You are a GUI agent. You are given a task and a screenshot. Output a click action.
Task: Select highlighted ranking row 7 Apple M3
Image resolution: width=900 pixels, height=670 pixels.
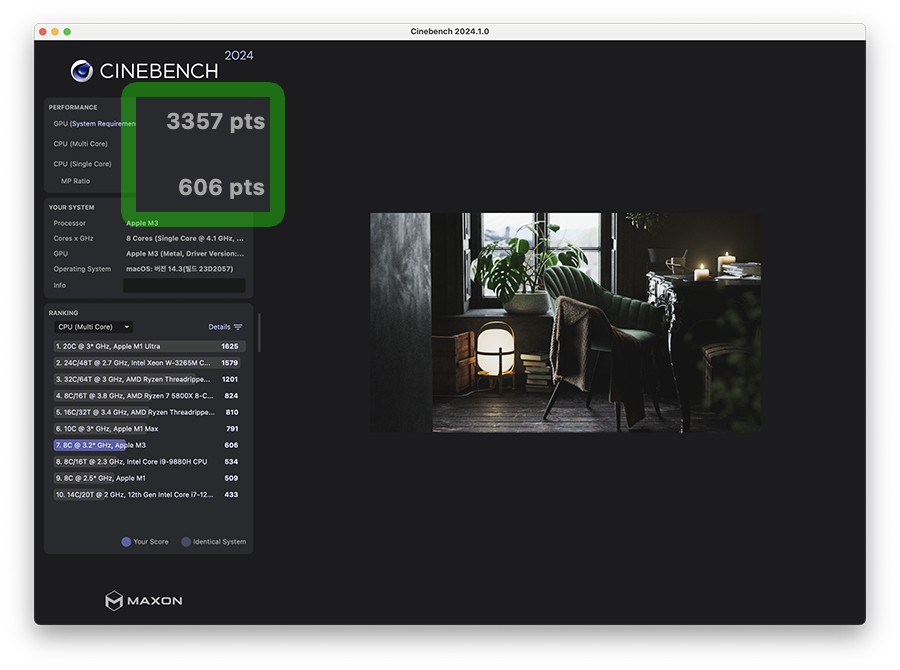point(149,446)
